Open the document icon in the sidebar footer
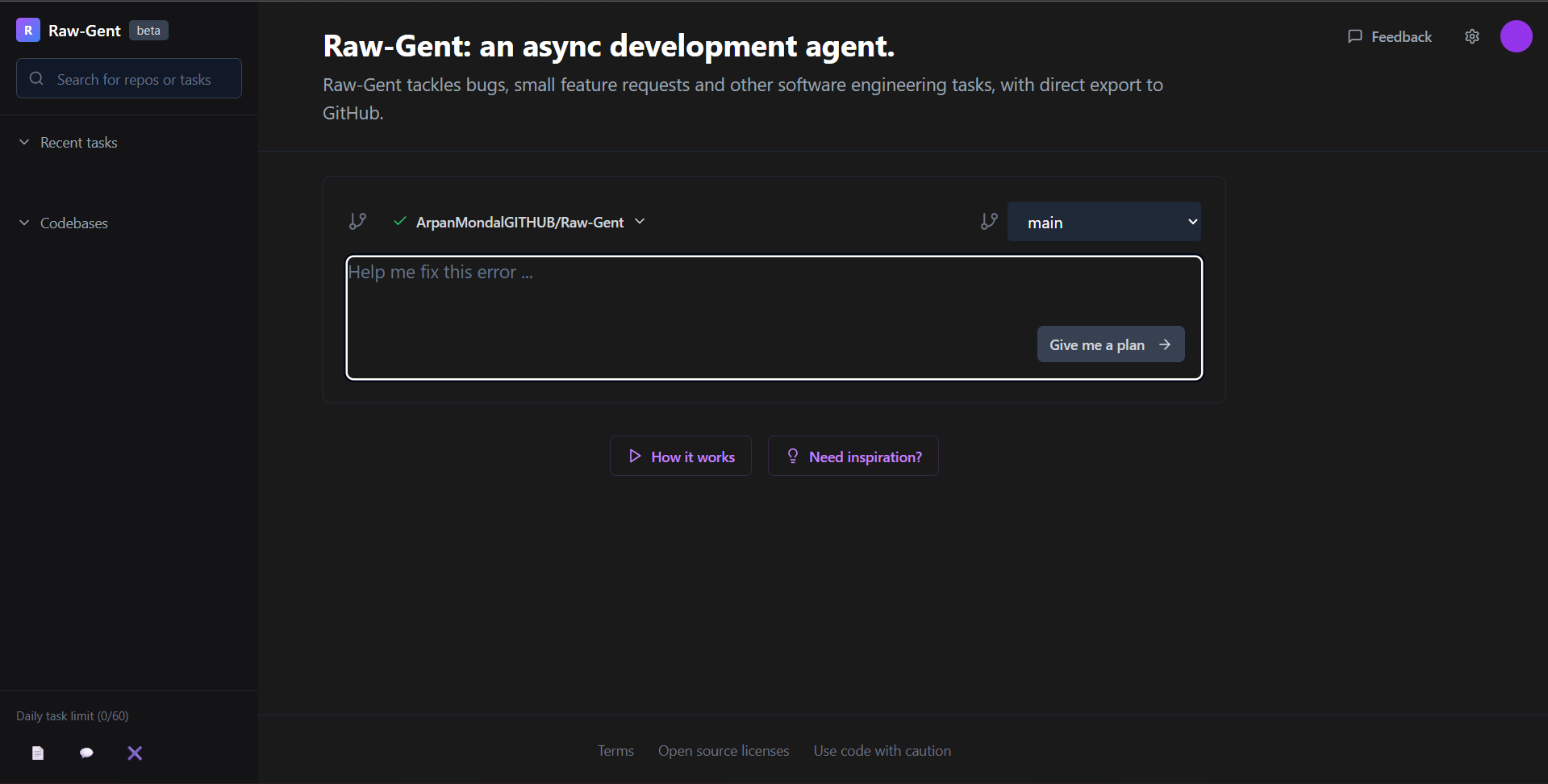Image resolution: width=1548 pixels, height=784 pixels. 38,753
